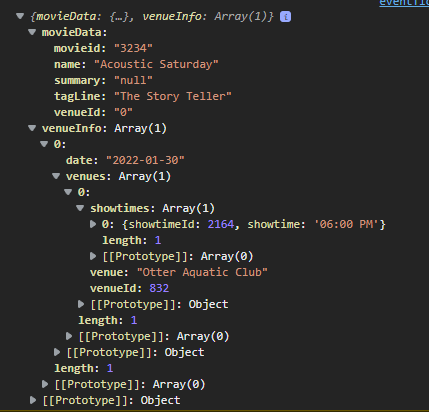429x412 pixels.
Task: Expand [[Prototype]]: Array(0) under venueInfo length
Action: click(45, 384)
